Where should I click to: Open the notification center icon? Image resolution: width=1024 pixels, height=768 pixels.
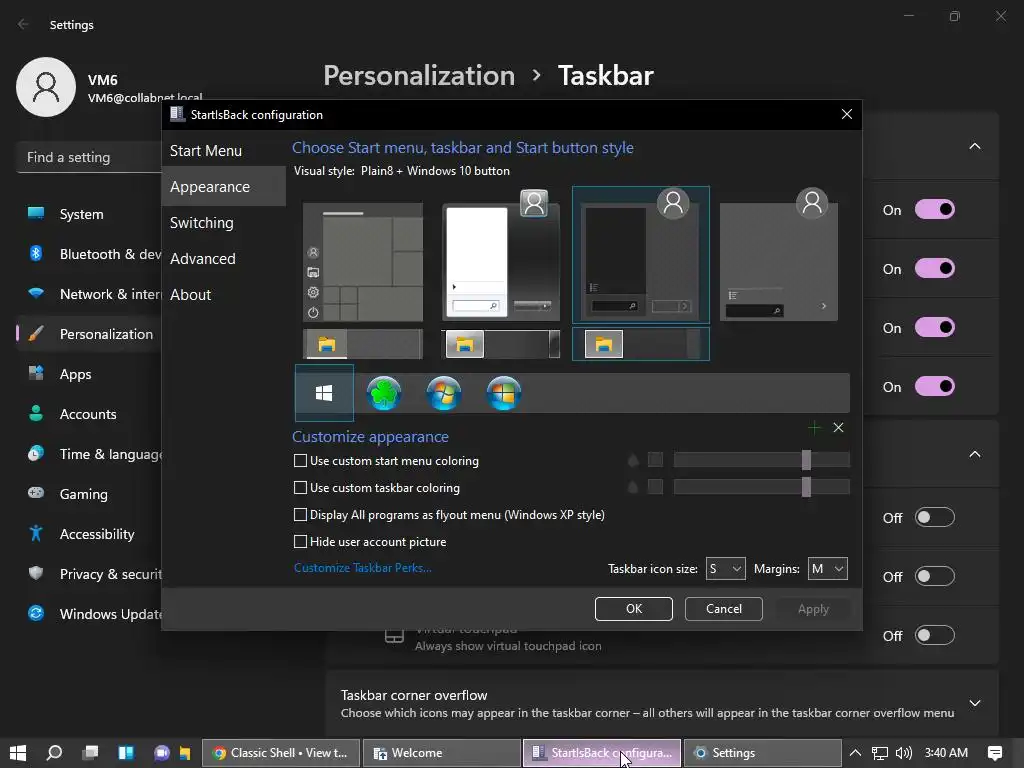pyautogui.click(x=995, y=753)
